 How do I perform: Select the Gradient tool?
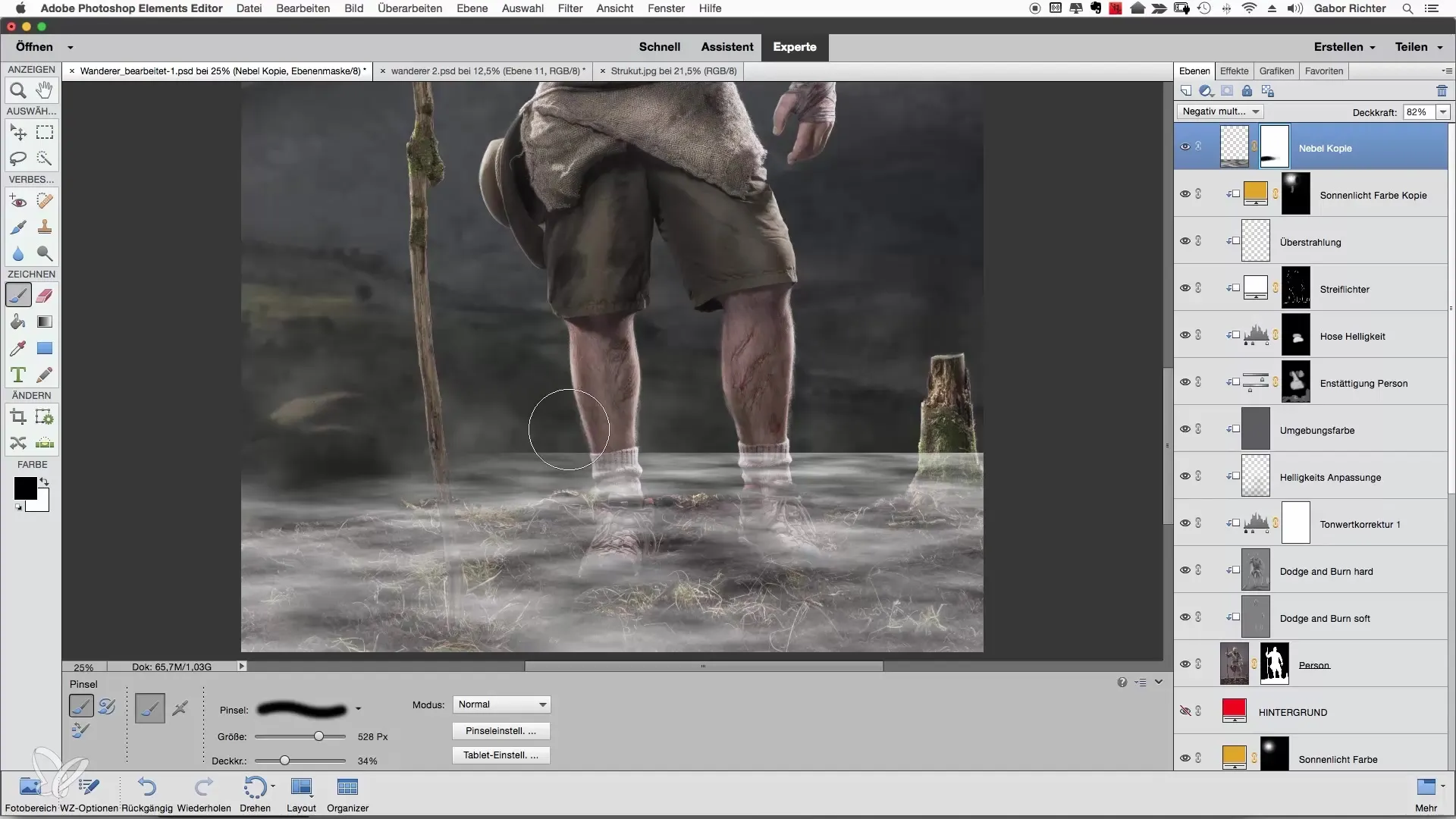click(45, 322)
